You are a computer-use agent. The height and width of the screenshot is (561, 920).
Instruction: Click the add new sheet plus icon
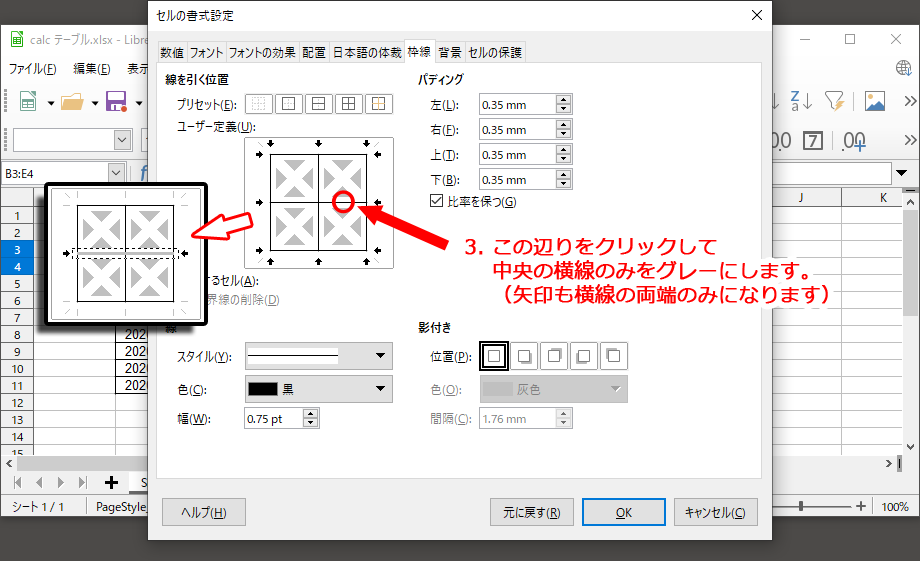click(x=111, y=482)
